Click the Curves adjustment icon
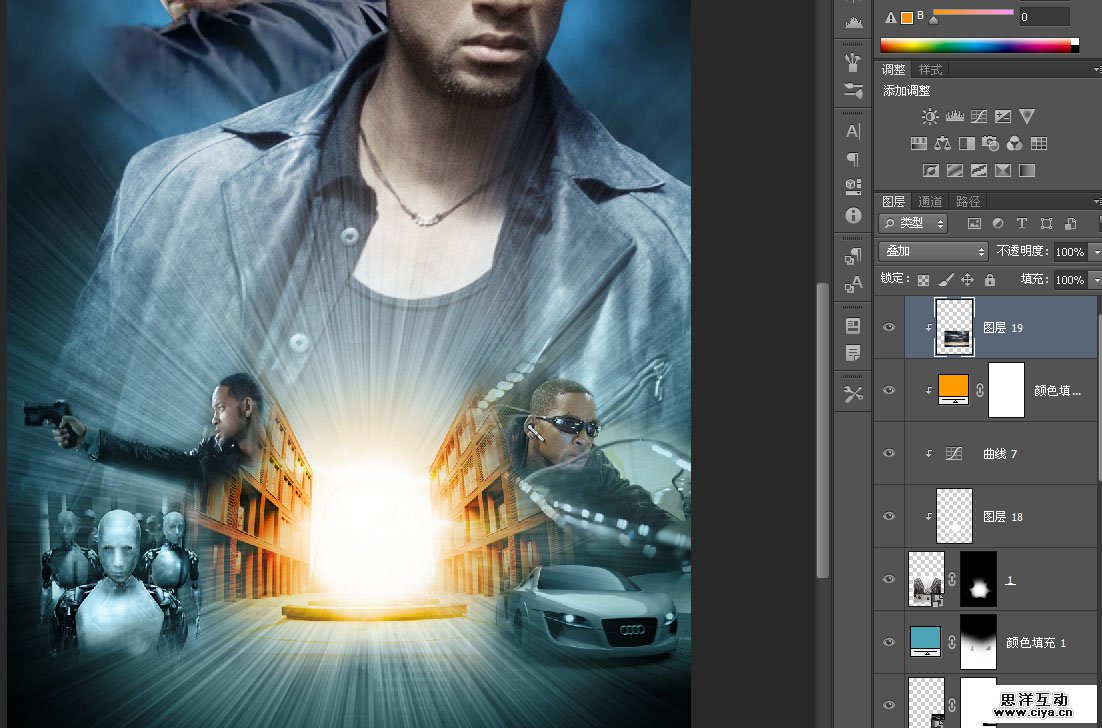 pyautogui.click(x=978, y=117)
